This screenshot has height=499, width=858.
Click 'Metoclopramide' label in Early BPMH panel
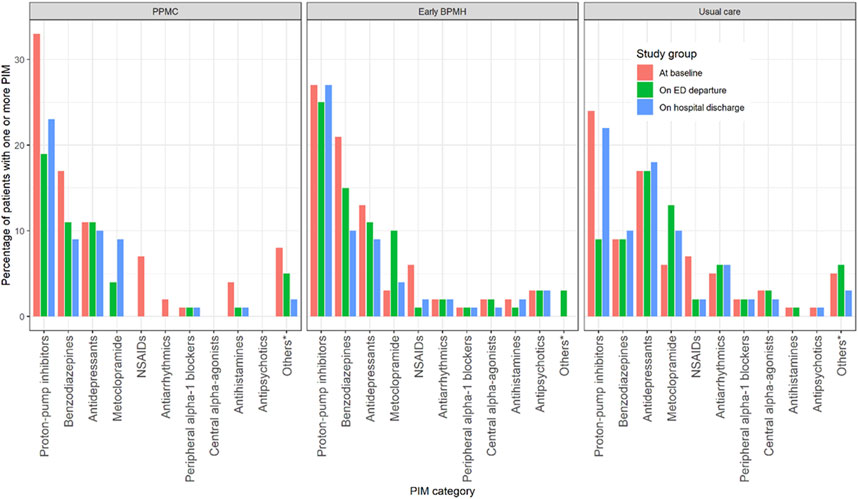tap(395, 378)
